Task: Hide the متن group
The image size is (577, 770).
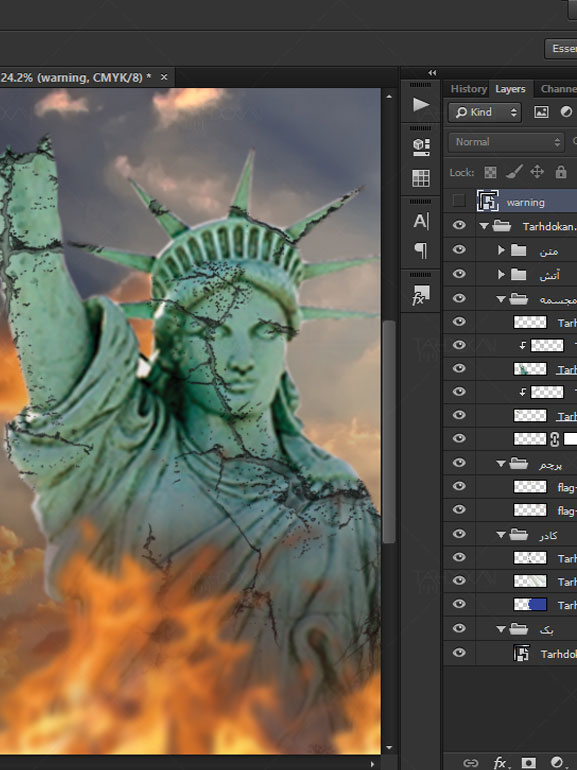Action: 459,249
